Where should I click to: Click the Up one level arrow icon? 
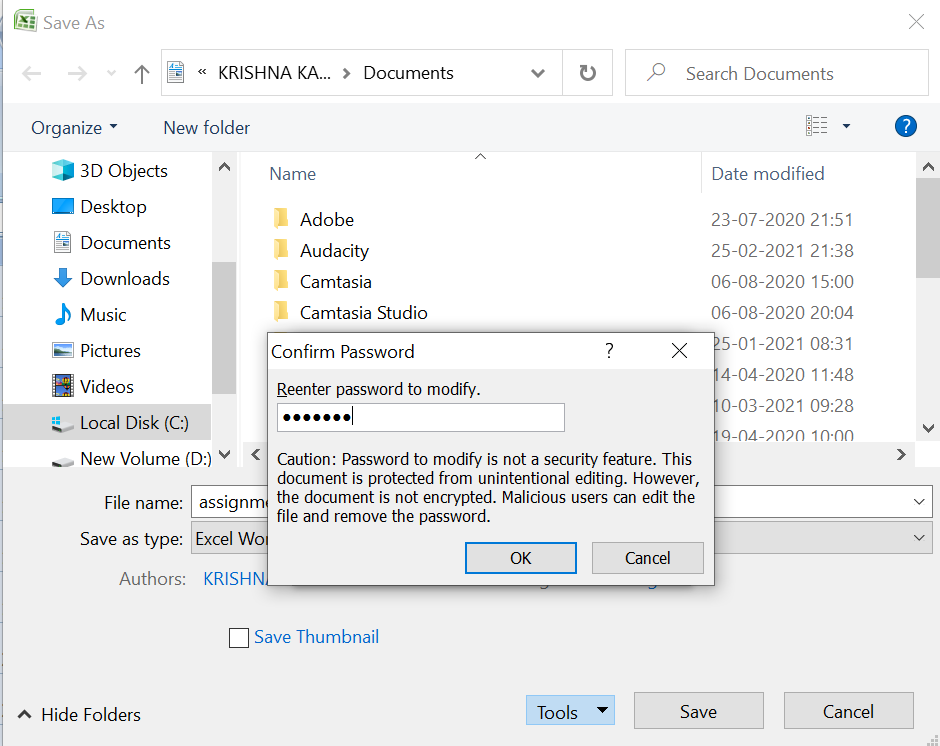(x=142, y=74)
